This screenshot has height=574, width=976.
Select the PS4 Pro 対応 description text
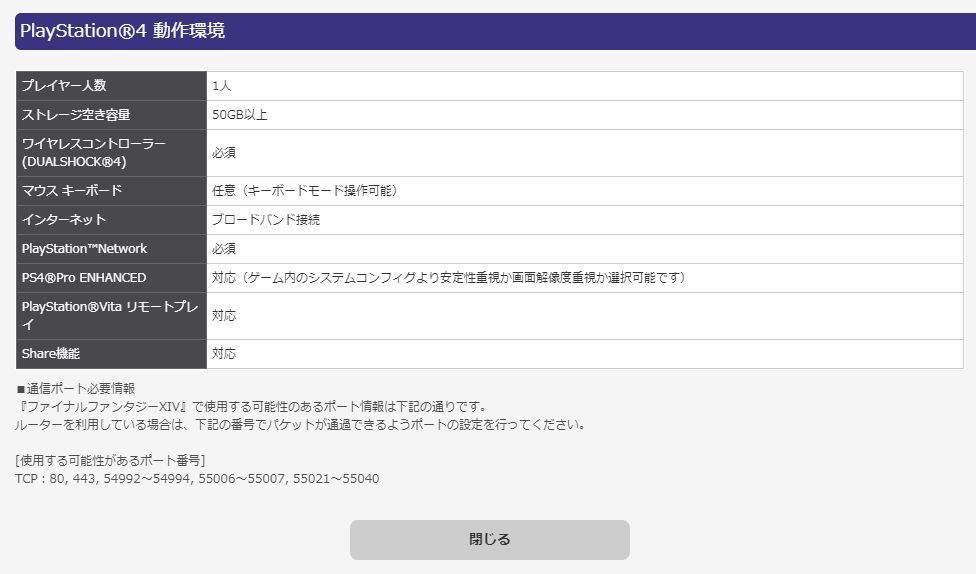448,278
